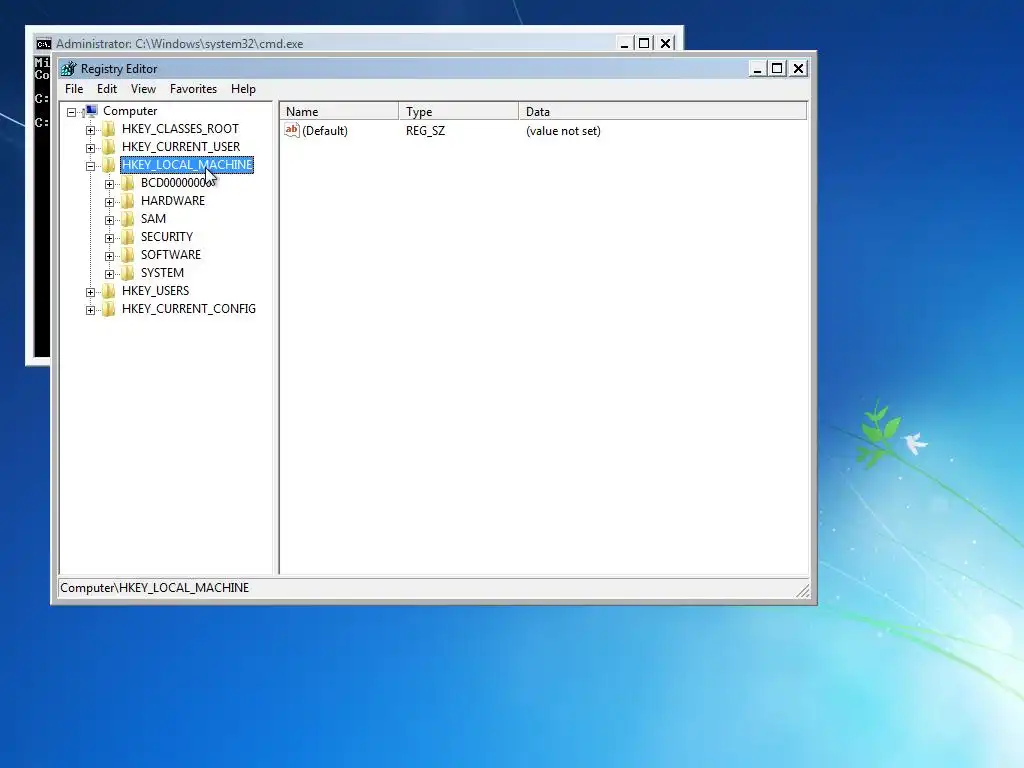
Task: Expand the HARDWARE subkey
Action: click(110, 202)
